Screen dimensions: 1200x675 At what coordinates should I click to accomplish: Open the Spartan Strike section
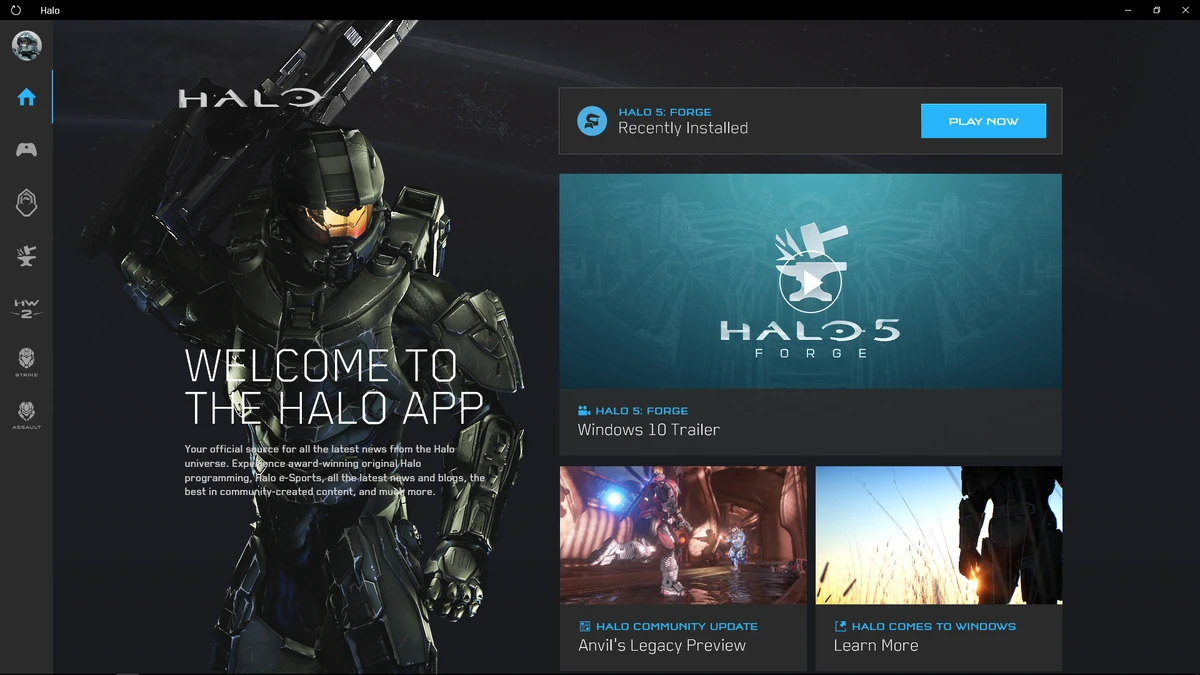click(26, 361)
